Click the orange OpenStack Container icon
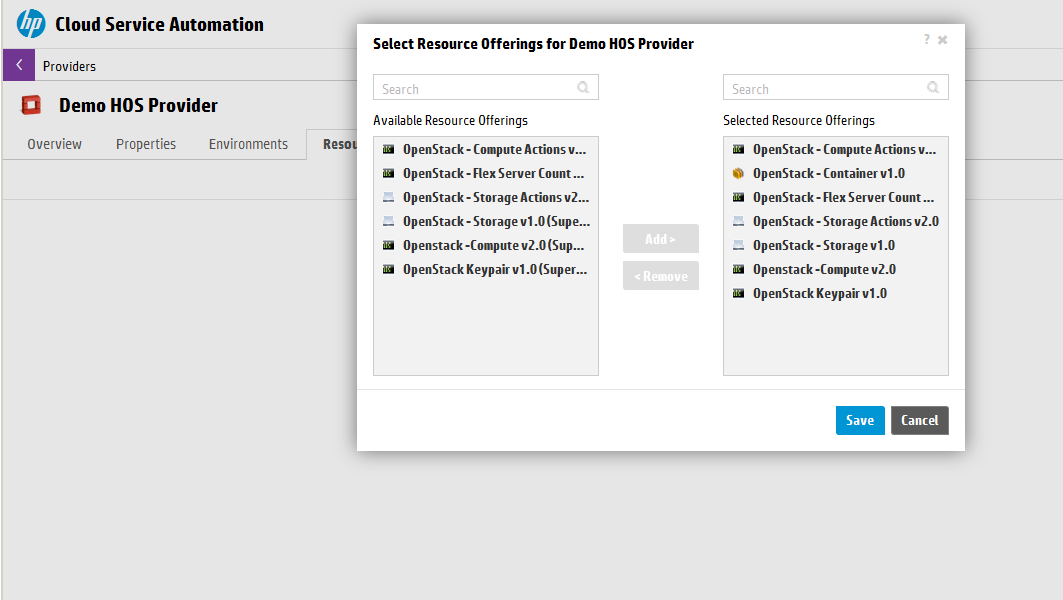The image size is (1063, 600). pos(738,174)
